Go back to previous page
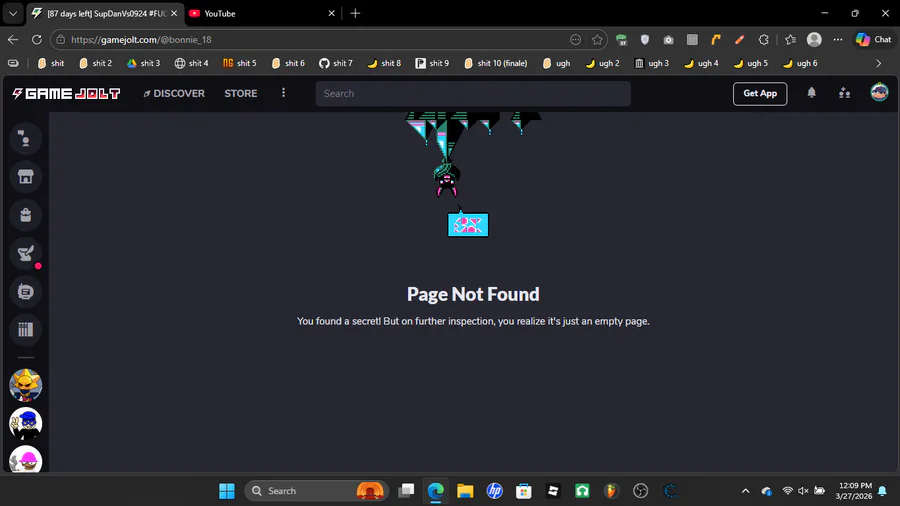The height and width of the screenshot is (506, 900). (13, 40)
